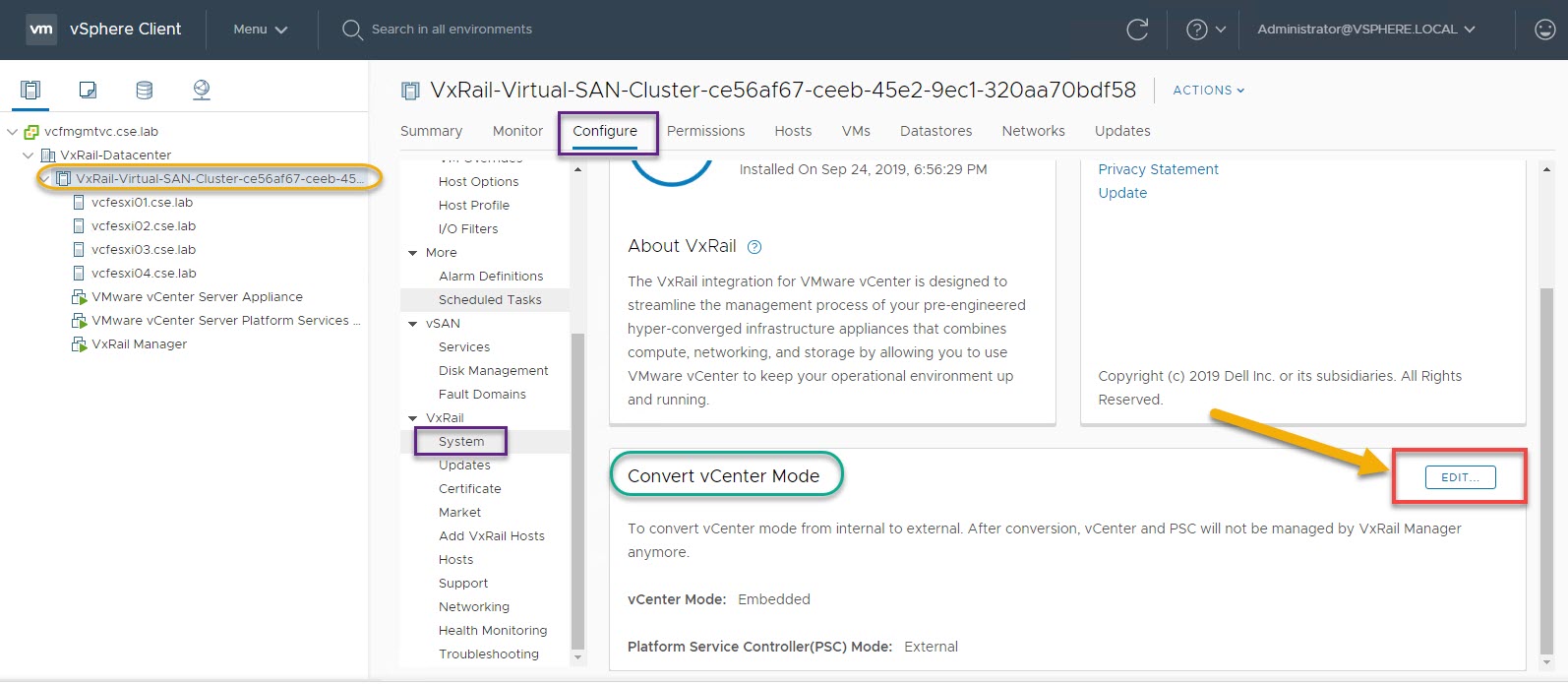
Task: Open the ACTIONS dropdown
Action: [1208, 91]
